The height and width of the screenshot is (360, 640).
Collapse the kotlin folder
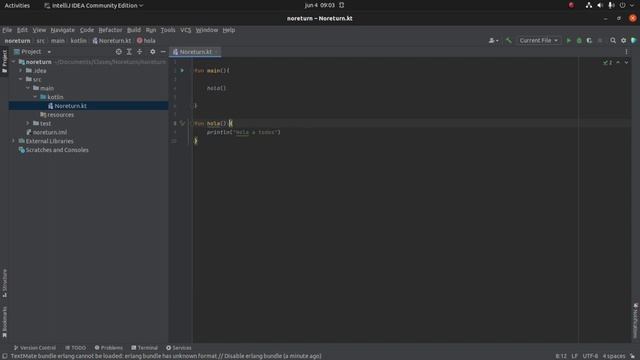[x=36, y=97]
